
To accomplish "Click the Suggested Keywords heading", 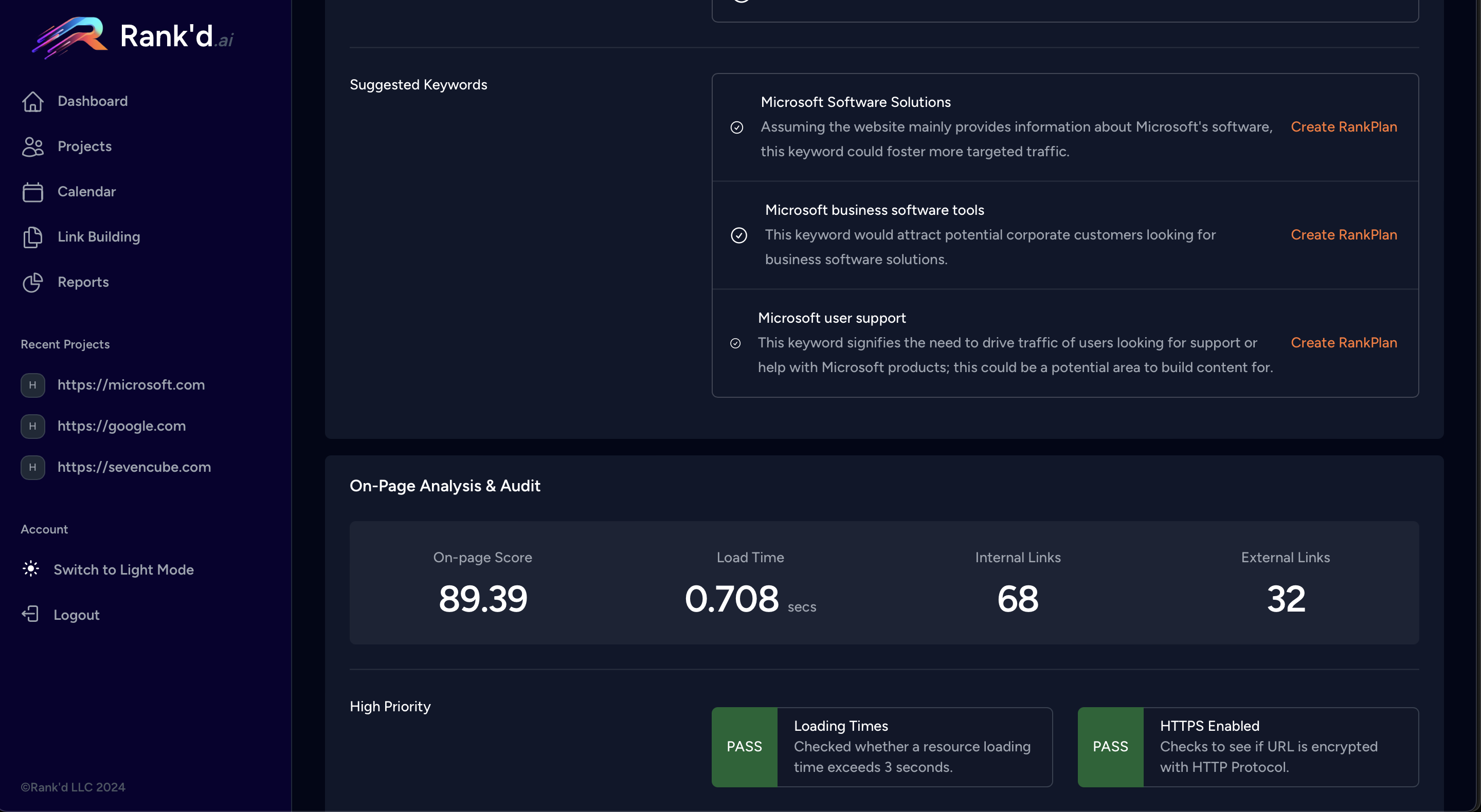I will [x=419, y=85].
